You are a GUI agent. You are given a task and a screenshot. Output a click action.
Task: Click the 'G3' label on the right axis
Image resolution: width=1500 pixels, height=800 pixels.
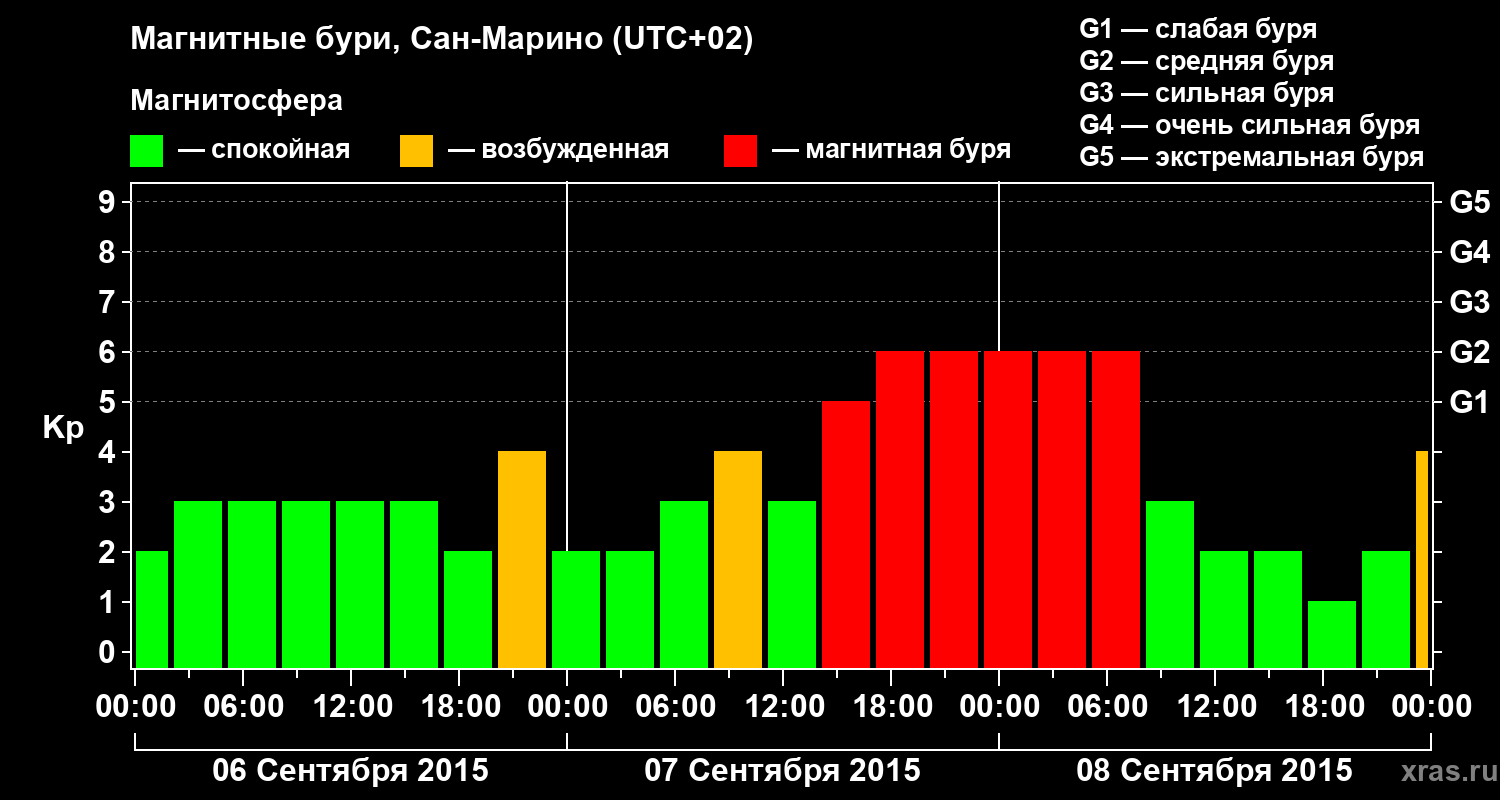[1470, 303]
